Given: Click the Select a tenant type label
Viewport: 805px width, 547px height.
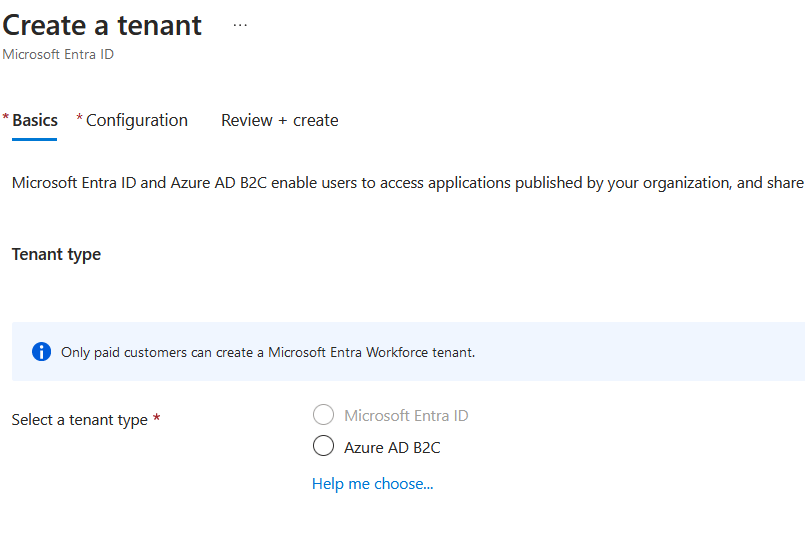Looking at the screenshot, I should 80,420.
